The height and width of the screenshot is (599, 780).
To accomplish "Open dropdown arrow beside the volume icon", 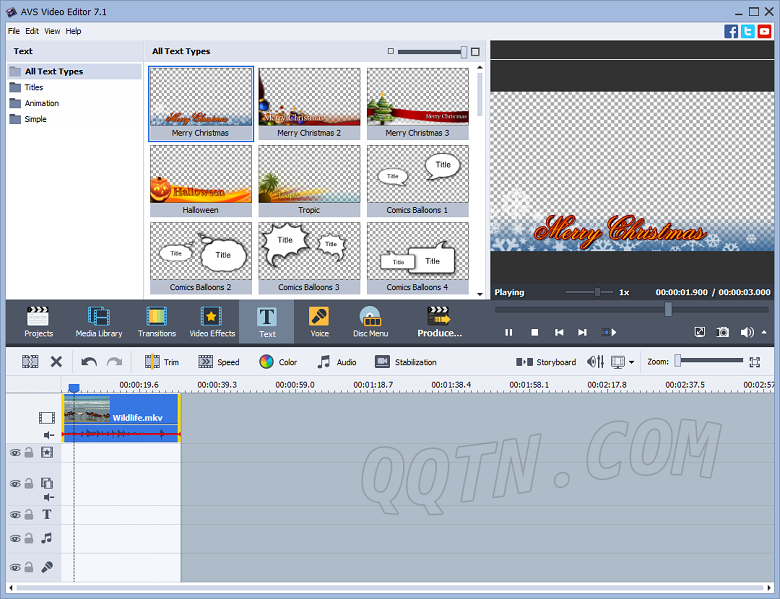I will [765, 332].
